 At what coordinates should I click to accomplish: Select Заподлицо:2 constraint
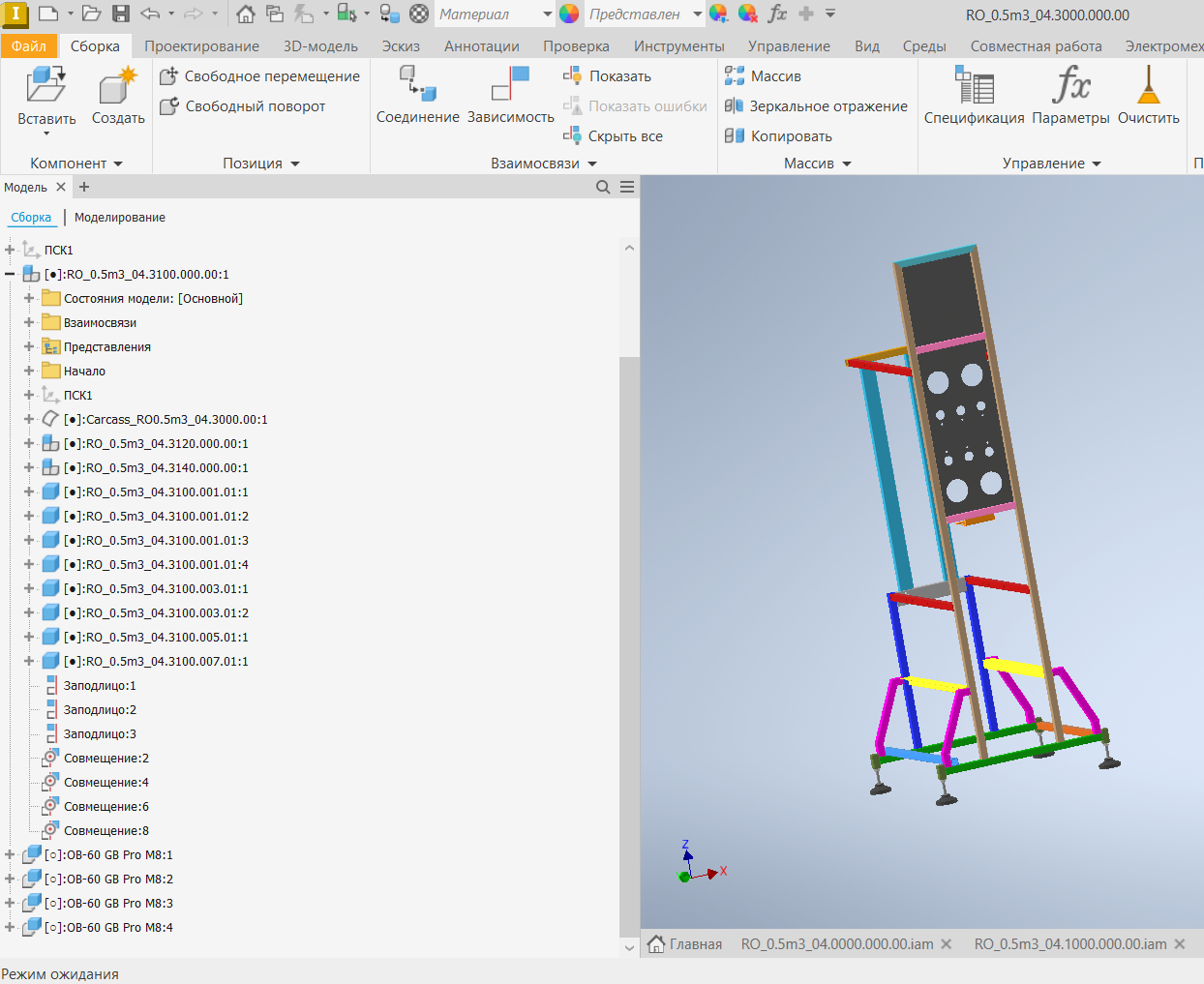pos(100,709)
